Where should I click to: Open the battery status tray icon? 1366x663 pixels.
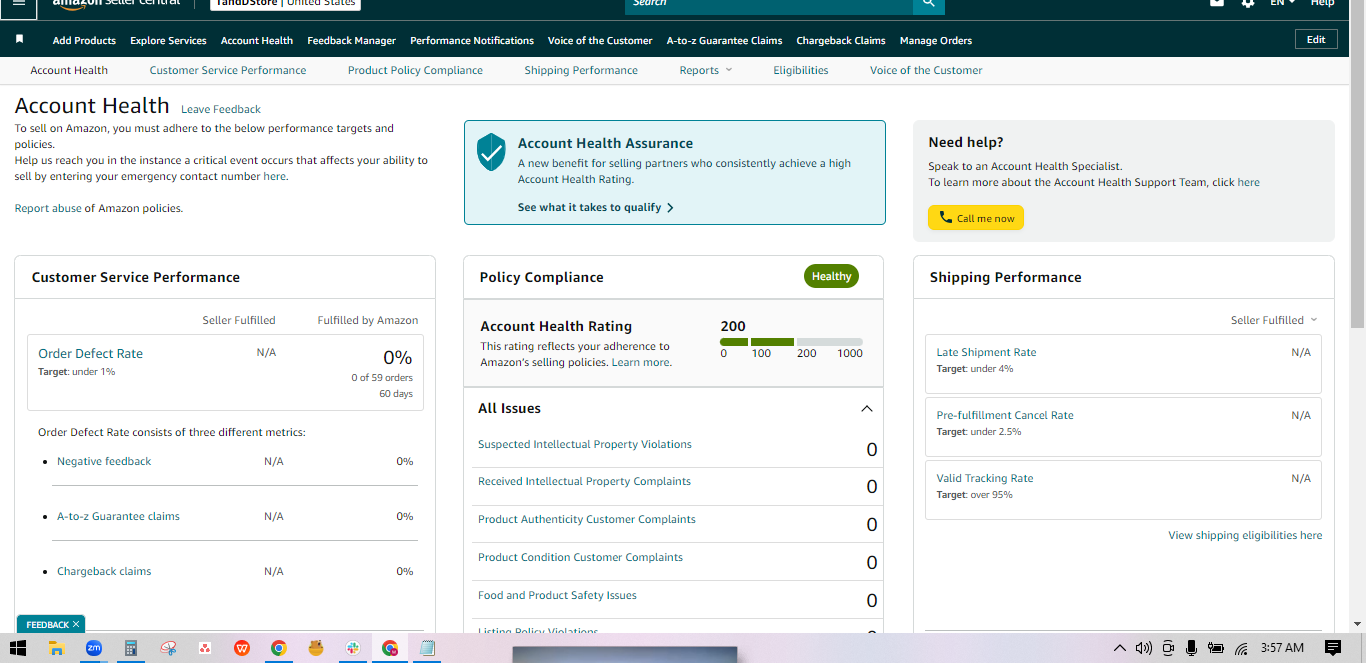pyautogui.click(x=1216, y=648)
